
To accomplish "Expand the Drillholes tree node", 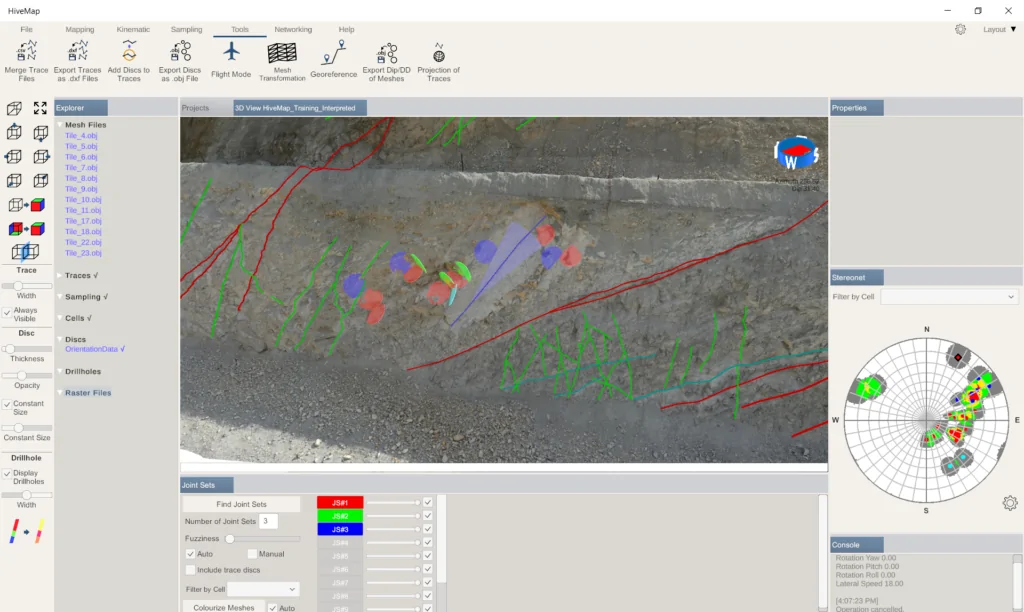I will coord(59,372).
